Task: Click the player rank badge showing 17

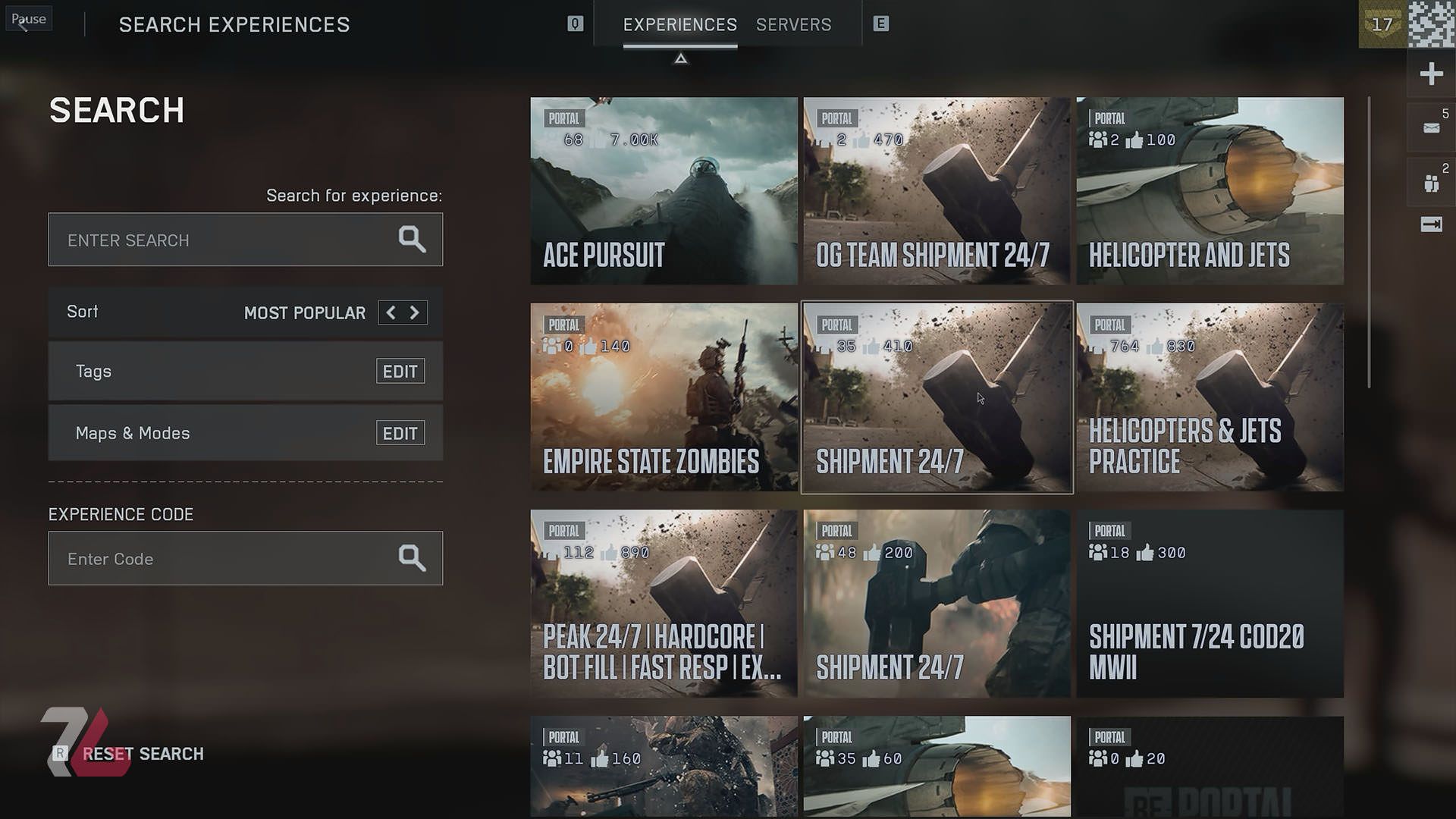Action: click(1382, 24)
